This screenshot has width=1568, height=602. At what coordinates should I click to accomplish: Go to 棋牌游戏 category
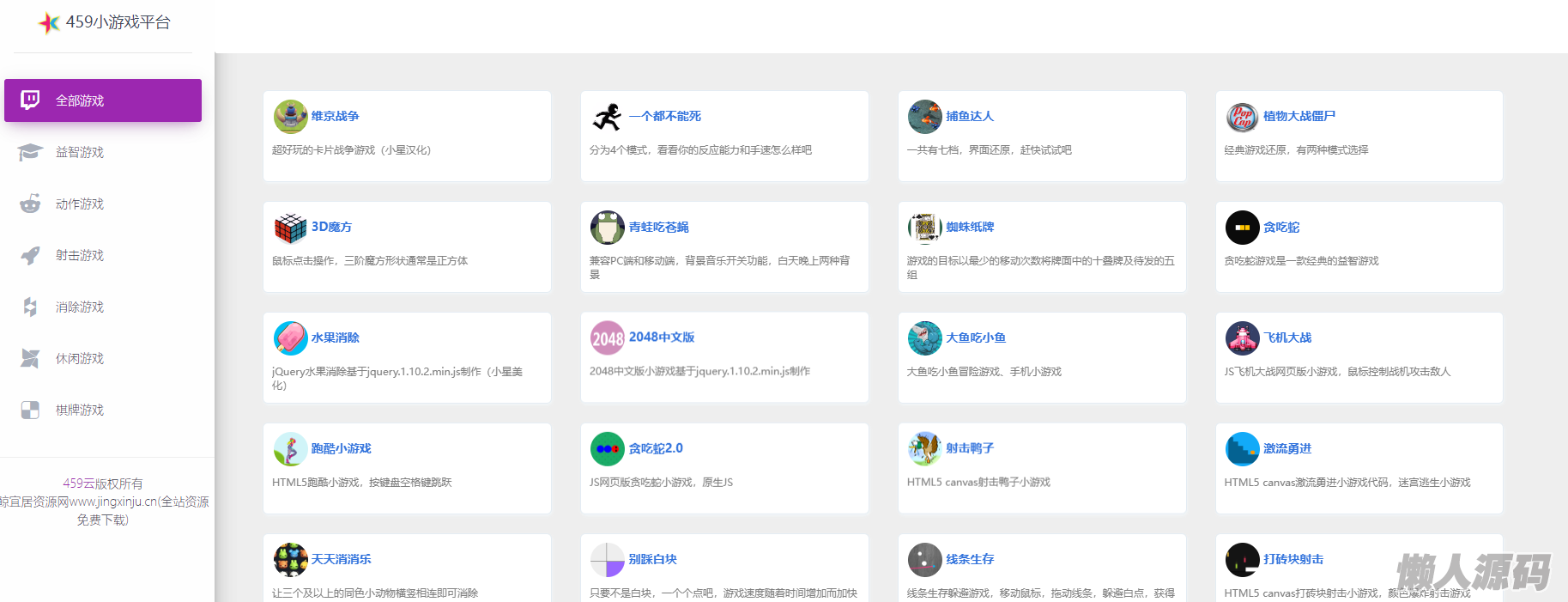point(79,410)
